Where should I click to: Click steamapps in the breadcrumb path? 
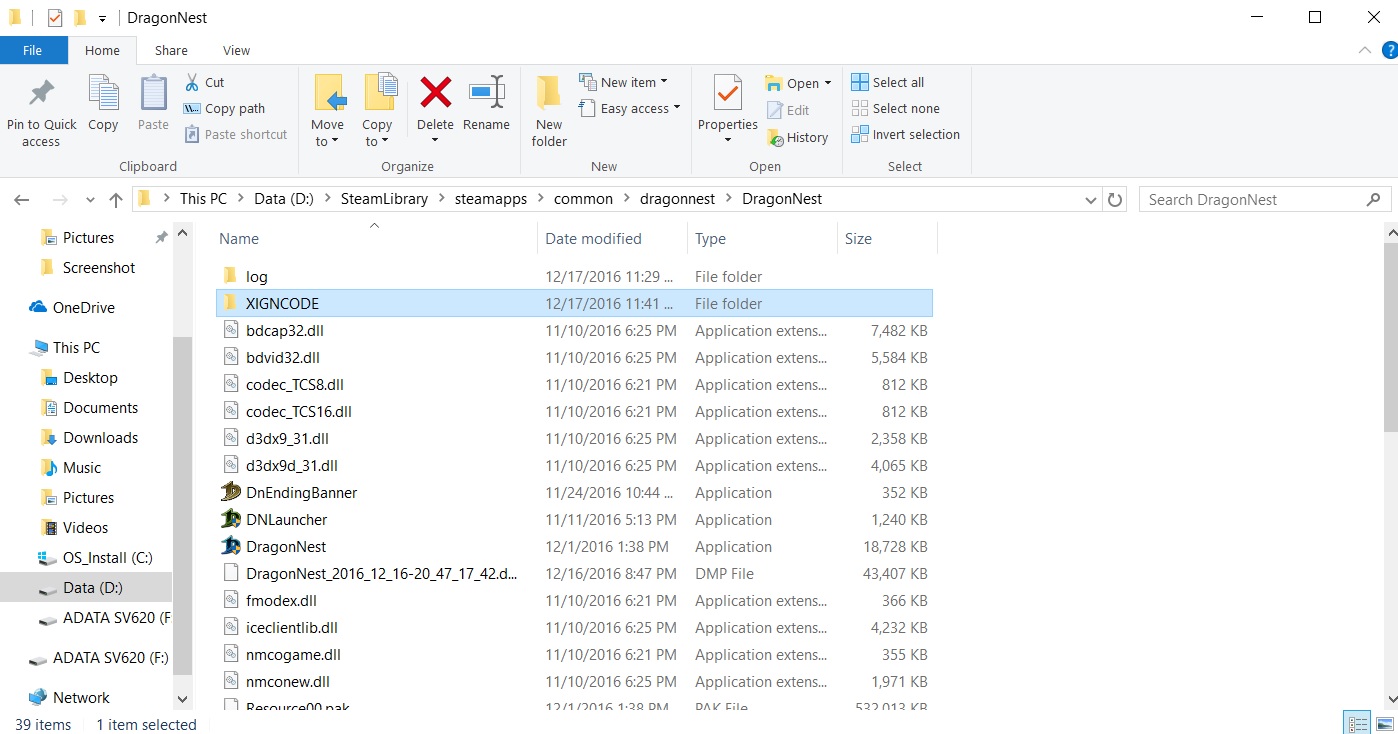491,198
